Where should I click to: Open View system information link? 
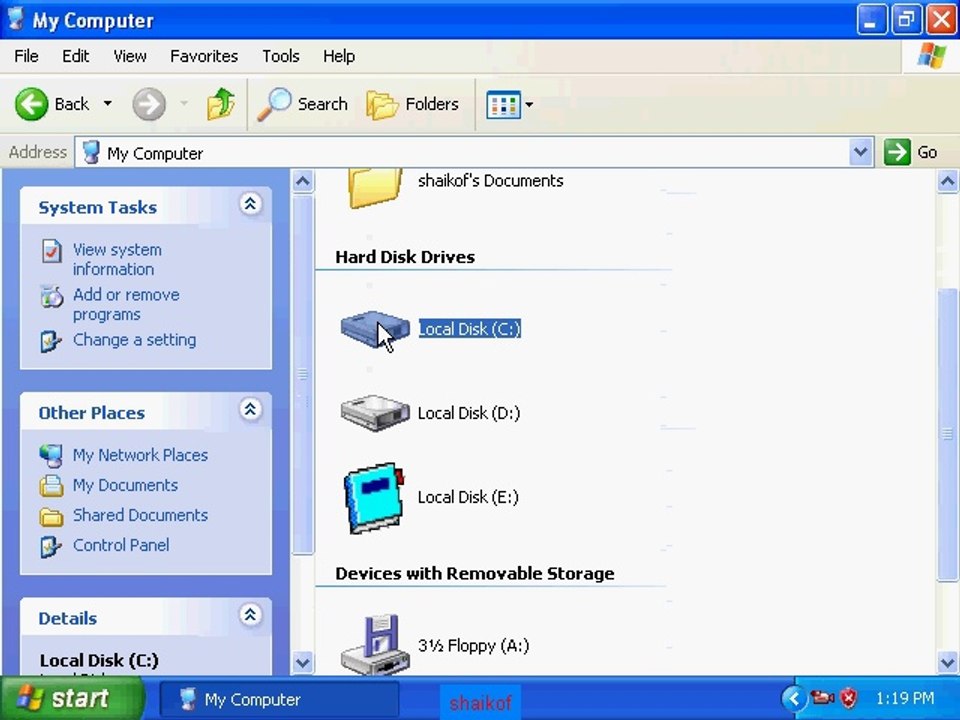[117, 260]
